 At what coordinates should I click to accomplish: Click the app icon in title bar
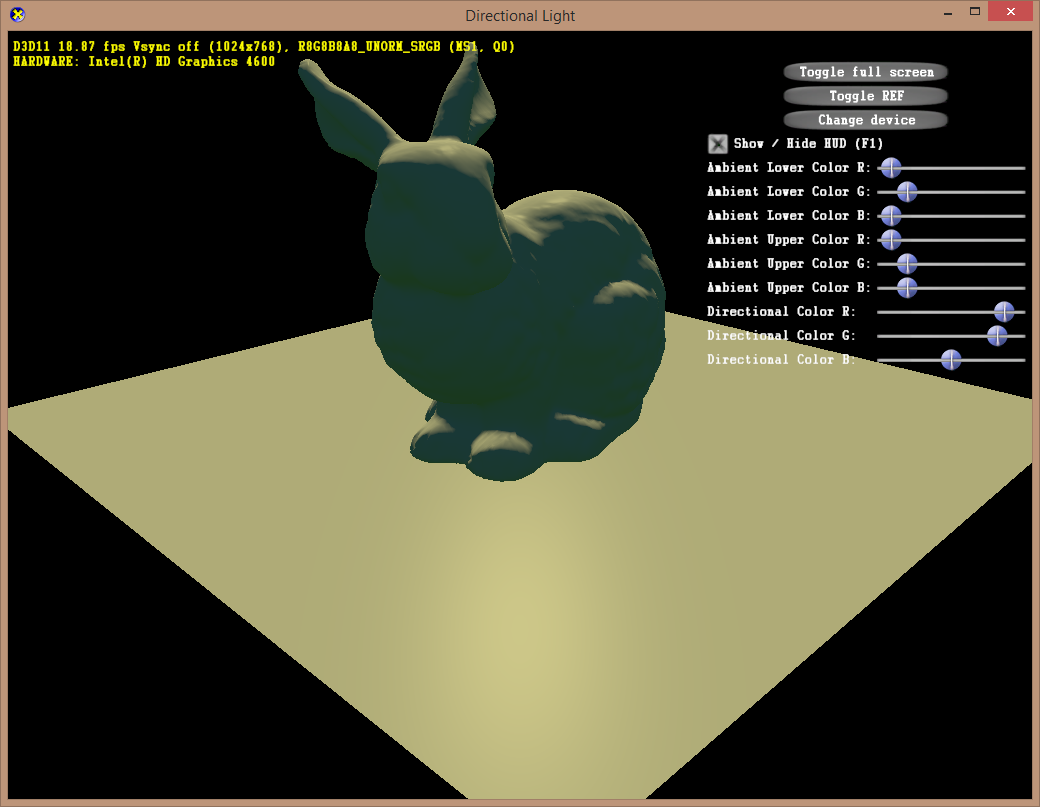(x=17, y=14)
